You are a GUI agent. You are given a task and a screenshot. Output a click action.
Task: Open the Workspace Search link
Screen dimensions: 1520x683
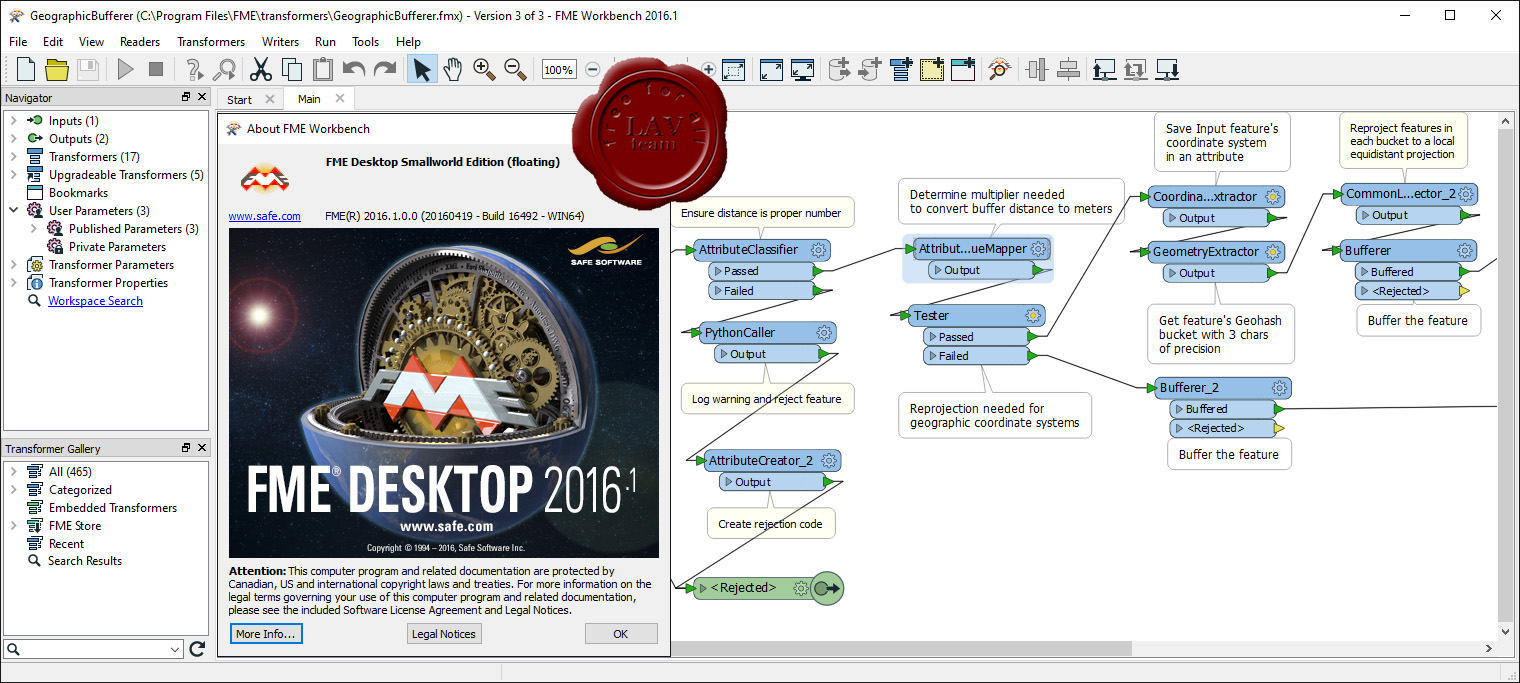95,301
